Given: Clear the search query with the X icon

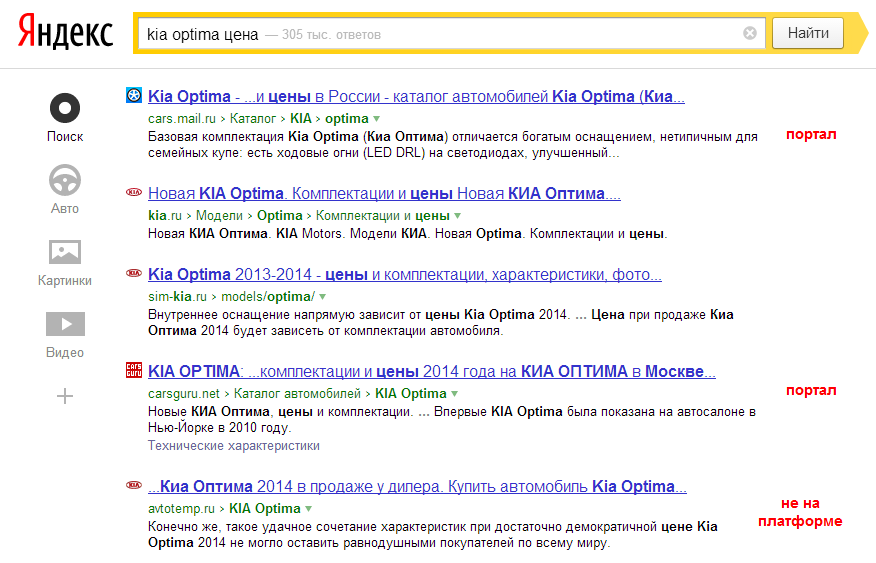Looking at the screenshot, I should click(x=750, y=34).
